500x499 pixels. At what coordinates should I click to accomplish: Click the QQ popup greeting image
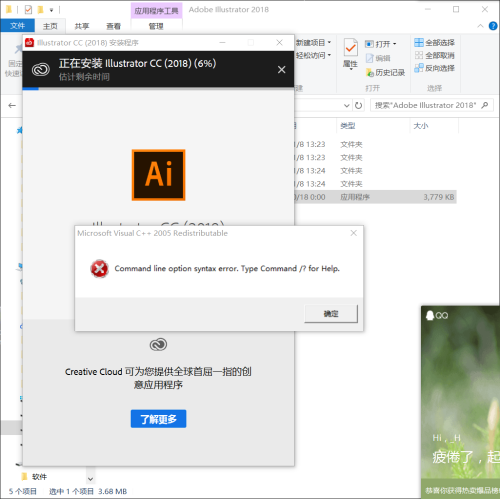[461, 392]
